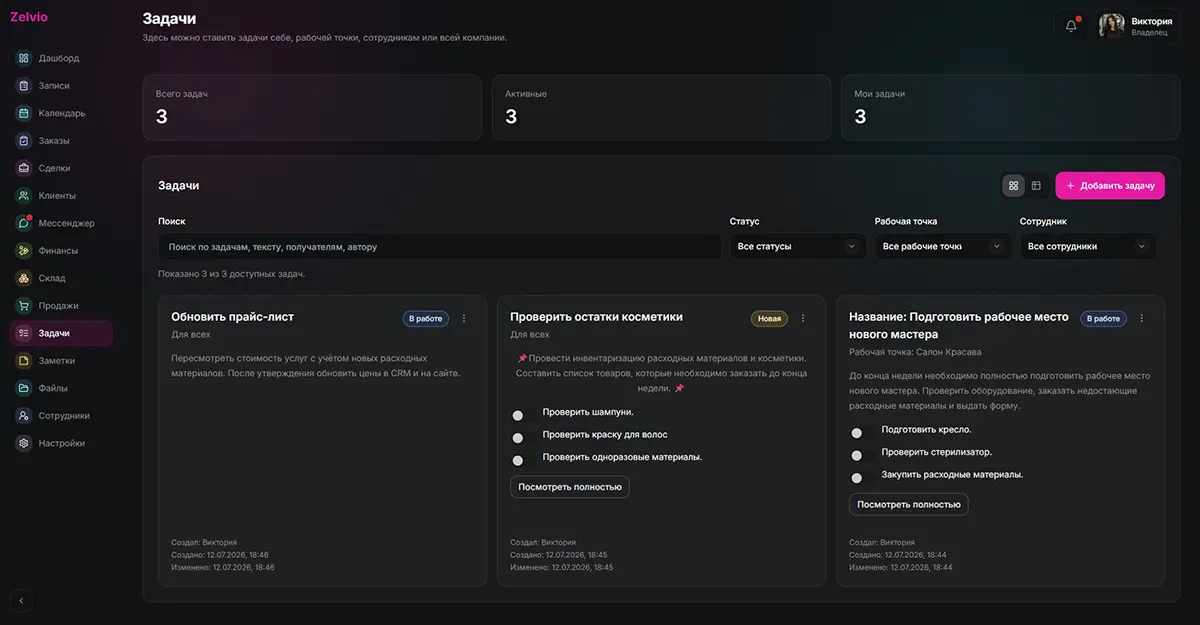Switch to grid card view icon

point(1013,185)
